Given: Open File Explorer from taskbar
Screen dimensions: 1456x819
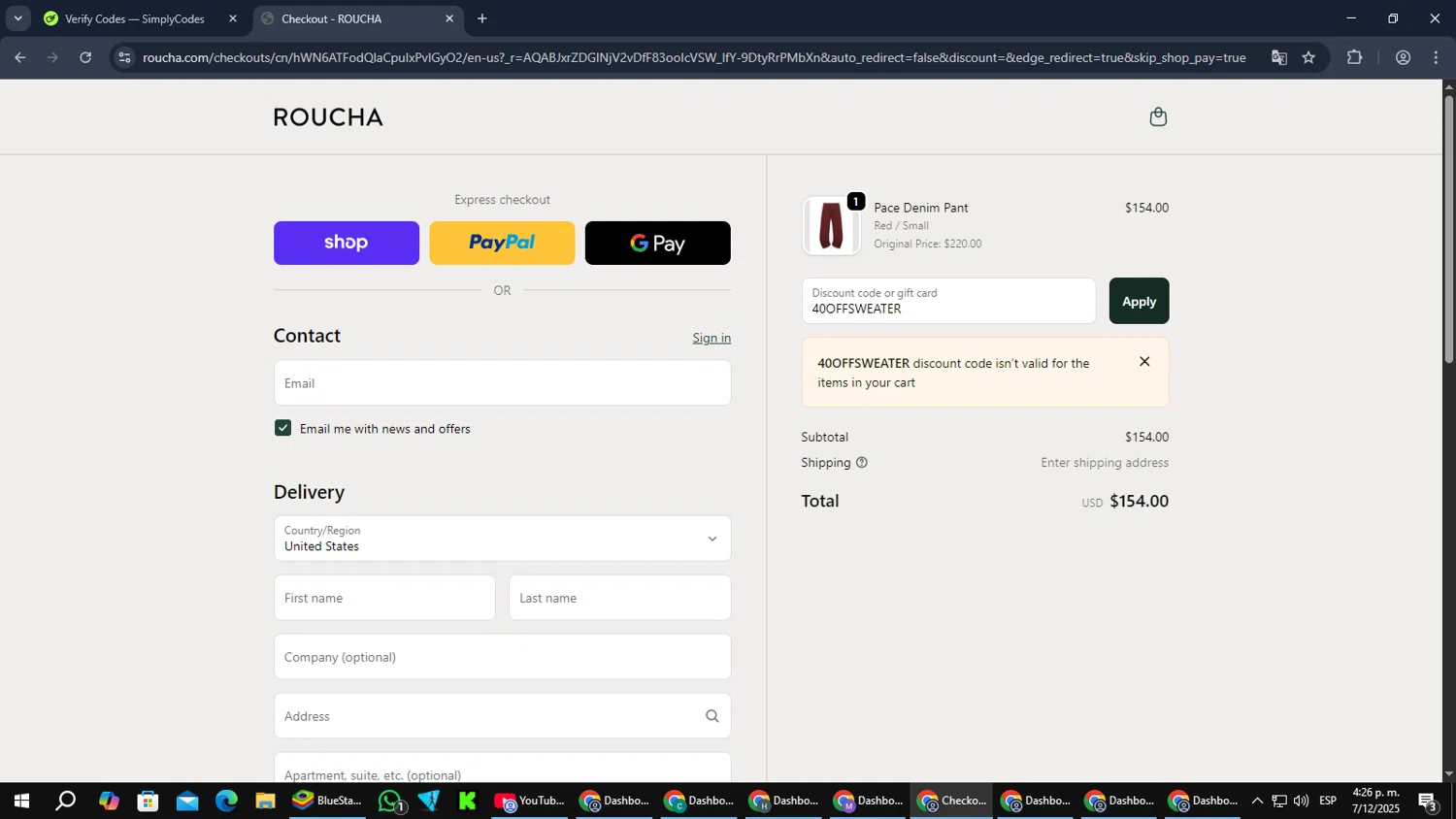Looking at the screenshot, I should pyautogui.click(x=265, y=801).
